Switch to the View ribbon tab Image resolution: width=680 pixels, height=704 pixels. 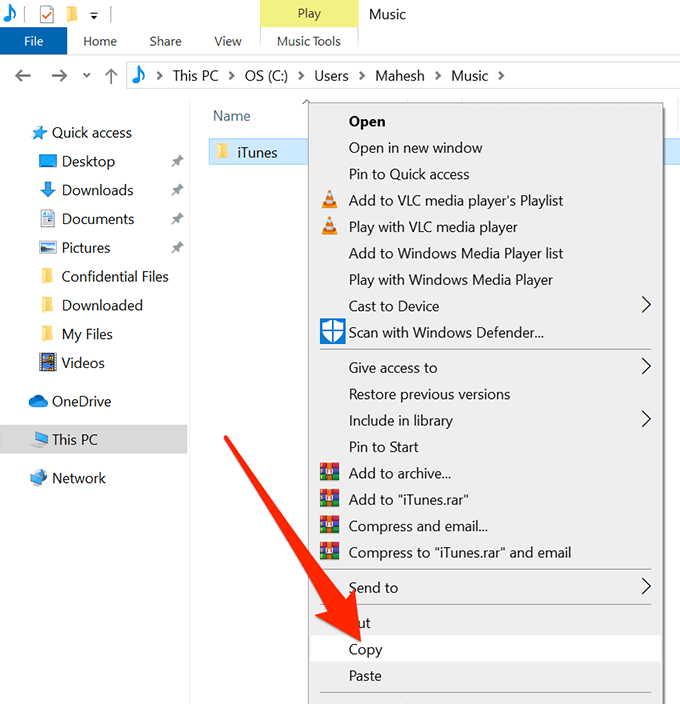tap(228, 41)
